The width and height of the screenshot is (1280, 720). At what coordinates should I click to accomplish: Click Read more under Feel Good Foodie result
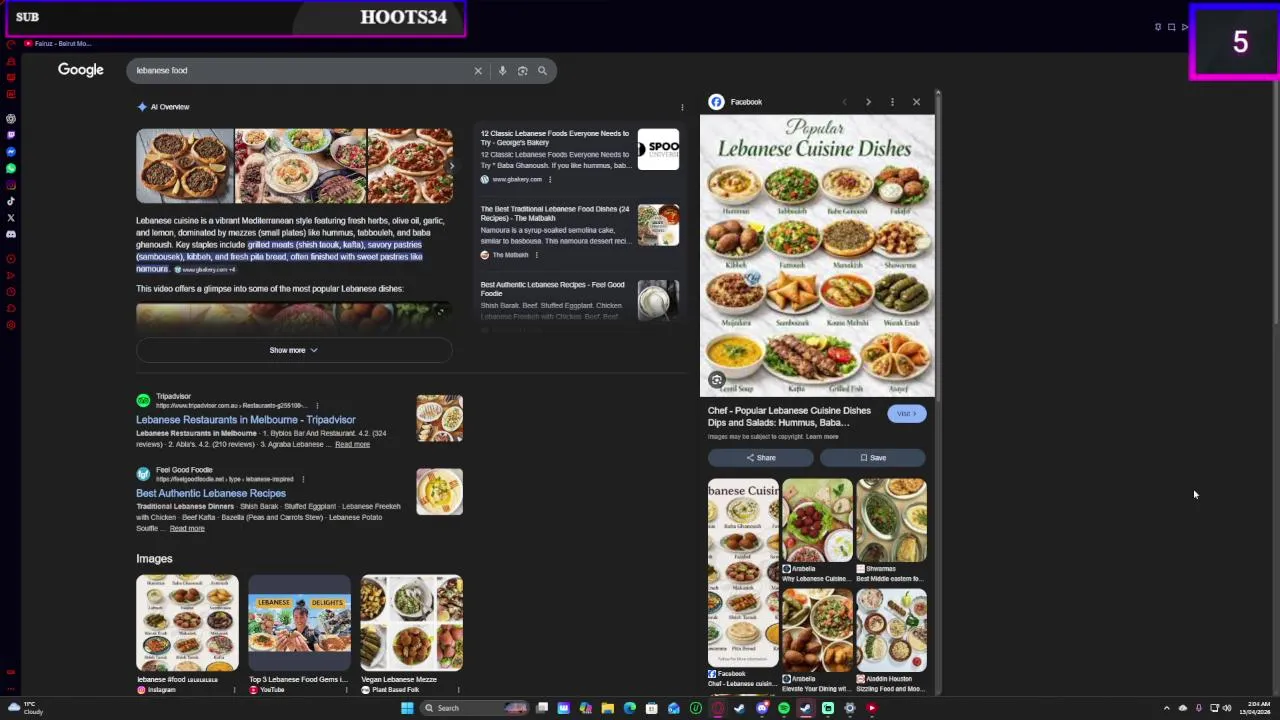[187, 529]
